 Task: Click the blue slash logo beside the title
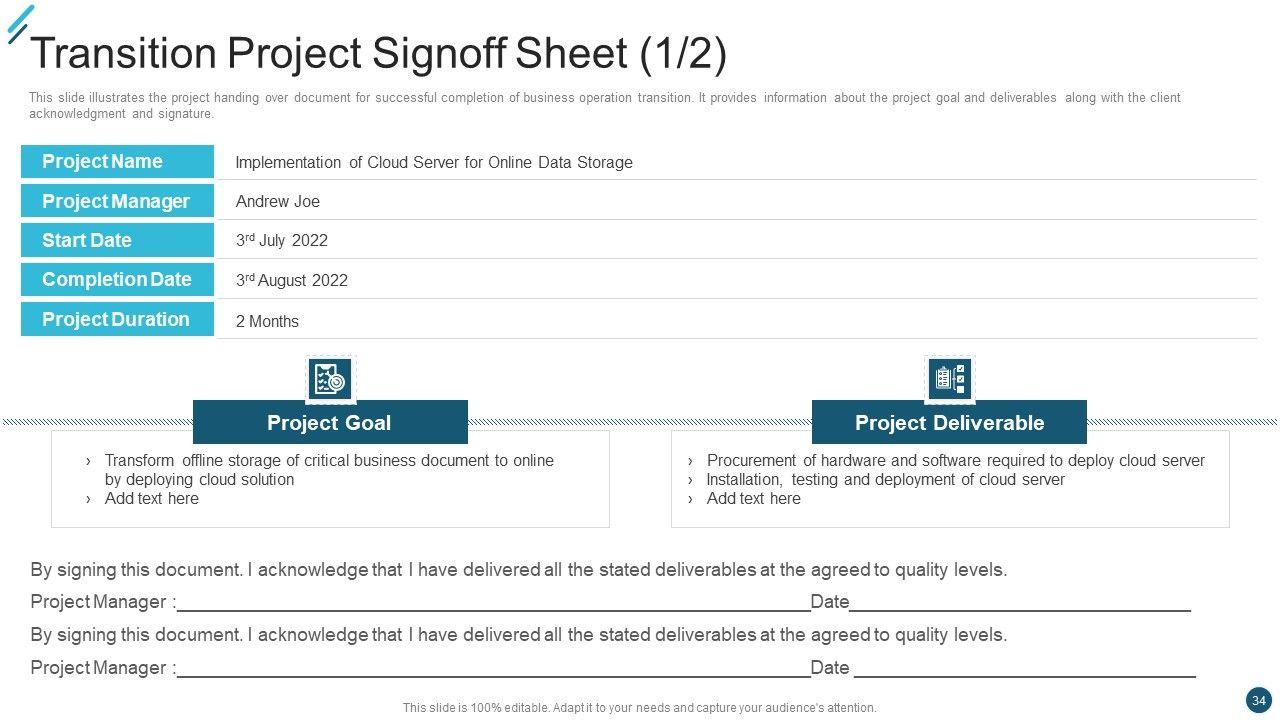click(19, 24)
